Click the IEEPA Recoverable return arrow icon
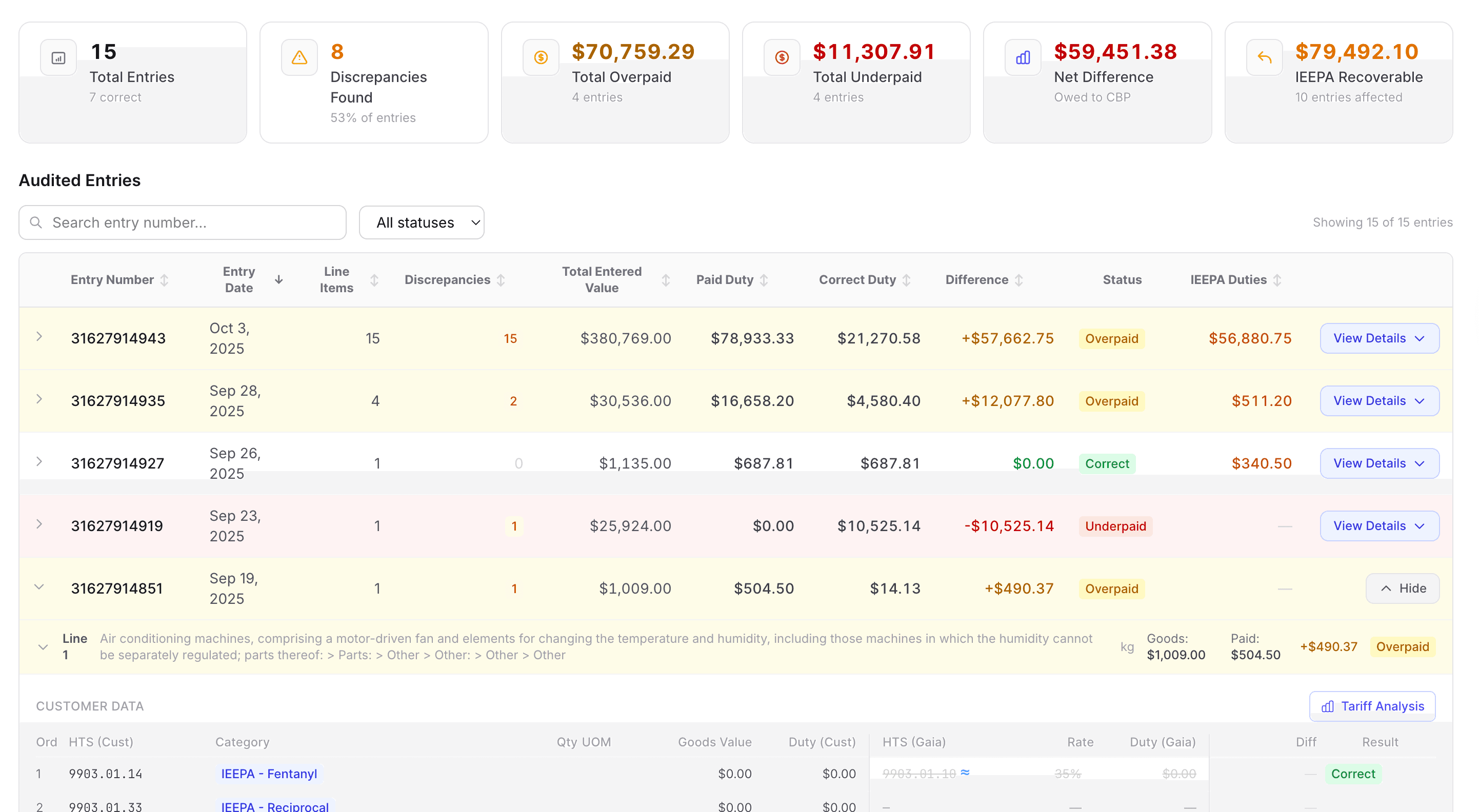The height and width of the screenshot is (812, 1479). (x=1264, y=57)
